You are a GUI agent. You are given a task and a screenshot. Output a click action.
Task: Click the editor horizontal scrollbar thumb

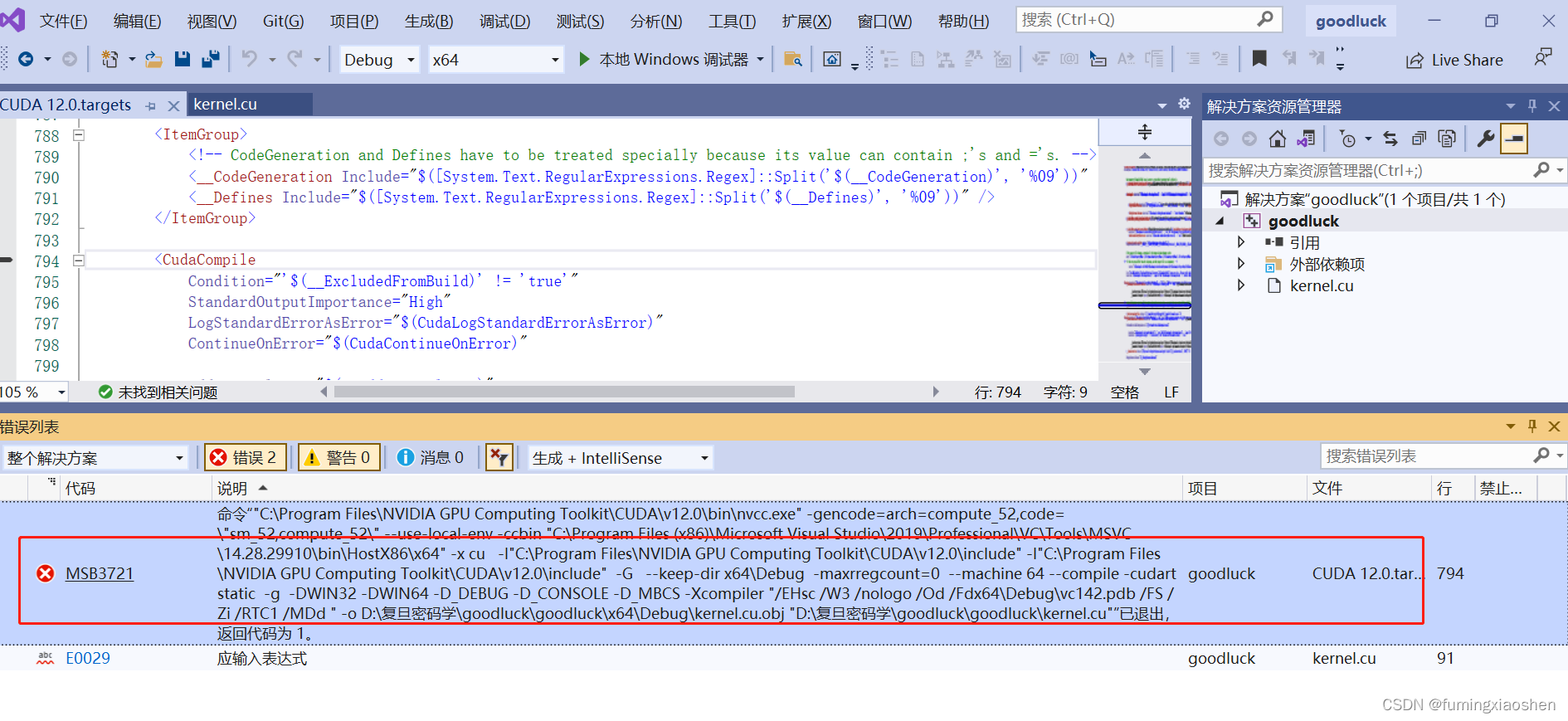click(x=564, y=392)
